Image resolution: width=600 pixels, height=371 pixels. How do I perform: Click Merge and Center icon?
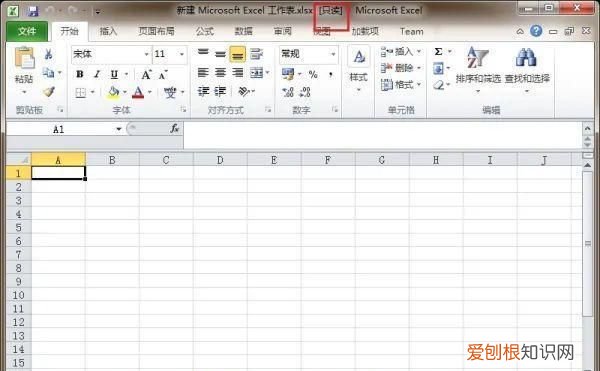(256, 72)
